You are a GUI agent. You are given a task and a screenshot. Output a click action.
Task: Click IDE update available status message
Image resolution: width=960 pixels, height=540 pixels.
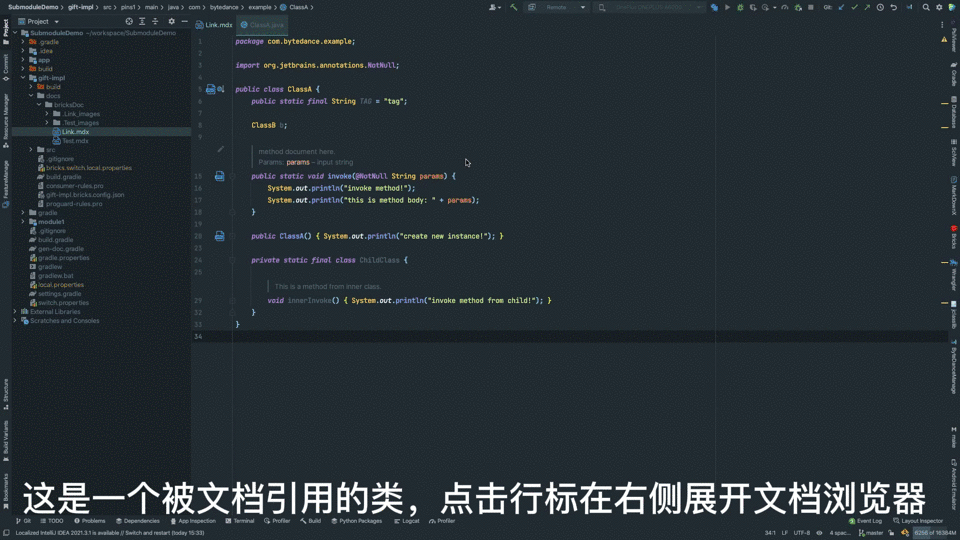pos(110,533)
